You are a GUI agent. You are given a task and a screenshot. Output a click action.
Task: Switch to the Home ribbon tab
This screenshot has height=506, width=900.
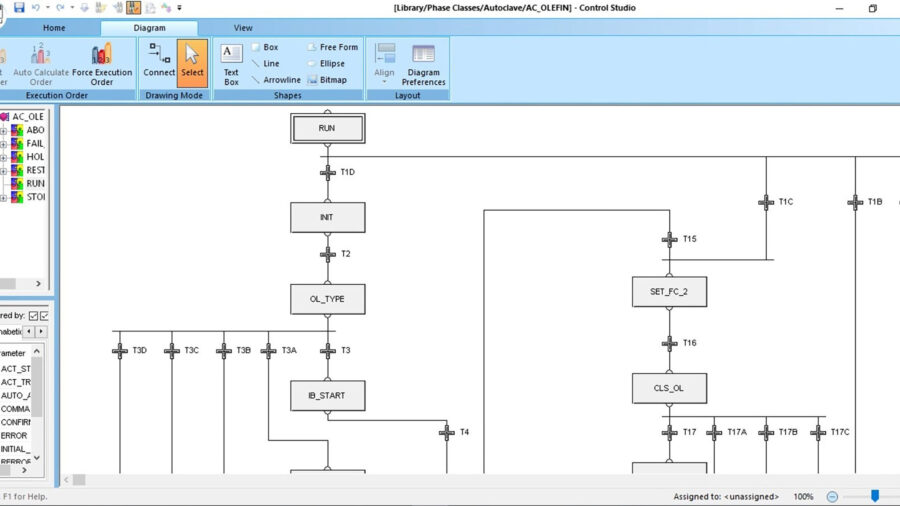54,28
